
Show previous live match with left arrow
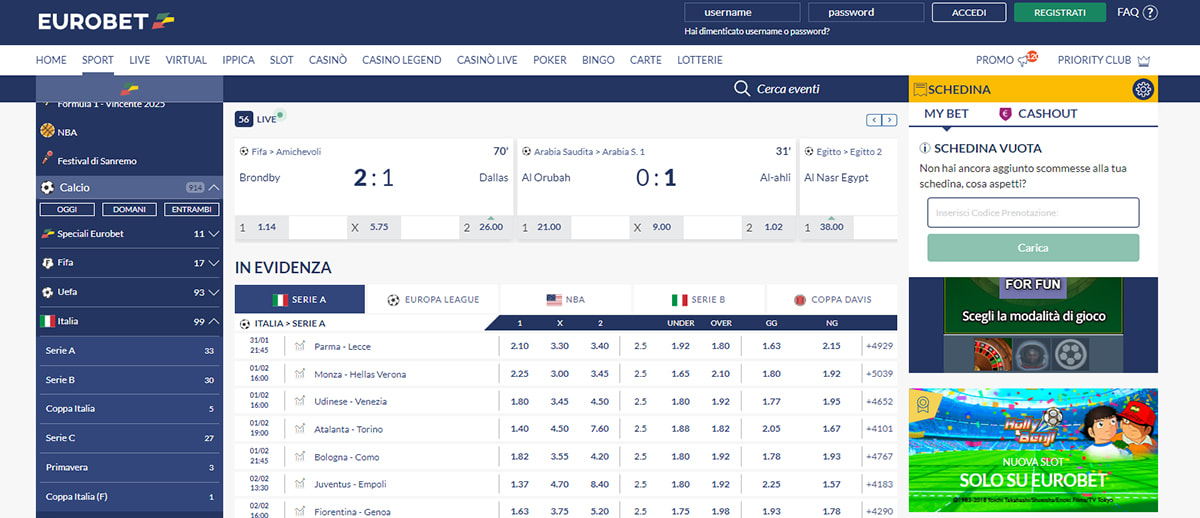click(873, 120)
